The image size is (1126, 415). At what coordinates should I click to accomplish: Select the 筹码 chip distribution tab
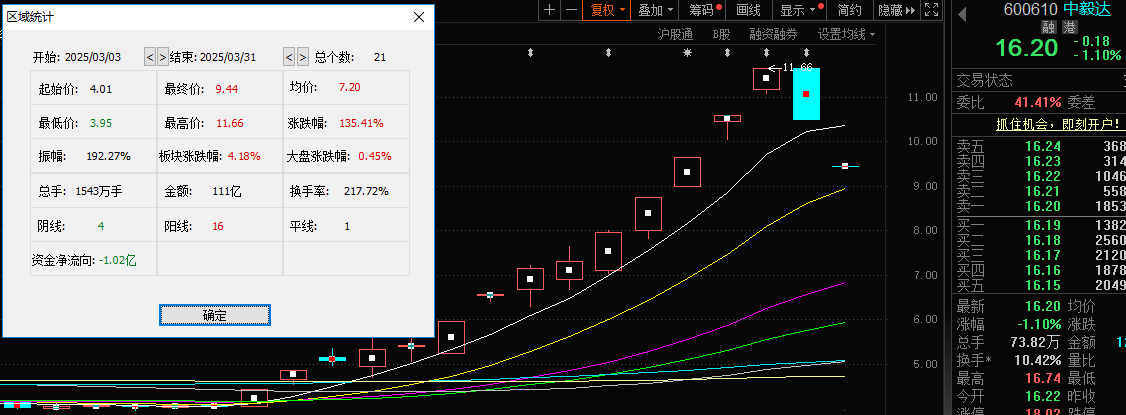coord(703,10)
